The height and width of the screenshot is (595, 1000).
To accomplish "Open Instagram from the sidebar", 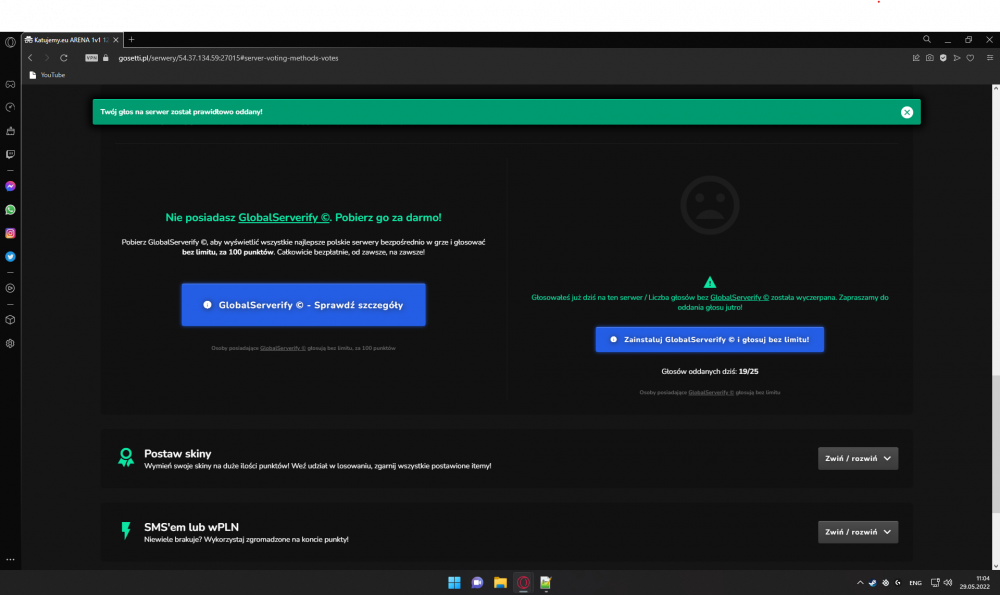I will pyautogui.click(x=10, y=233).
